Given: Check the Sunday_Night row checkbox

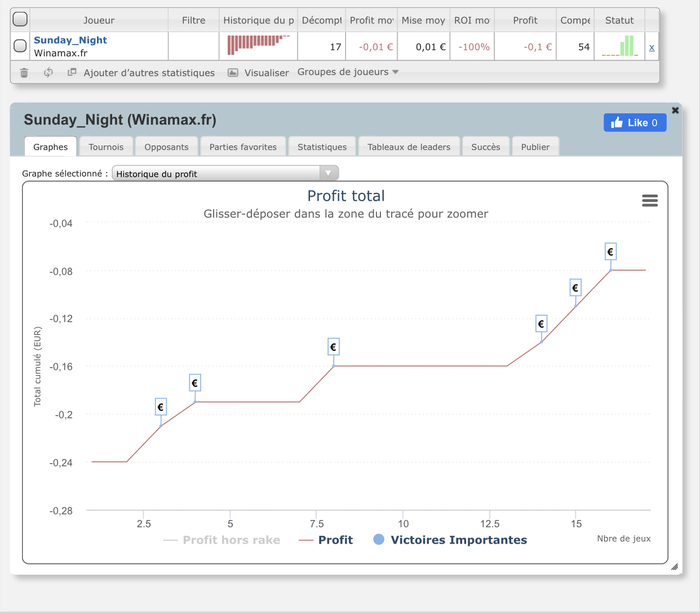Looking at the screenshot, I should [20, 46].
